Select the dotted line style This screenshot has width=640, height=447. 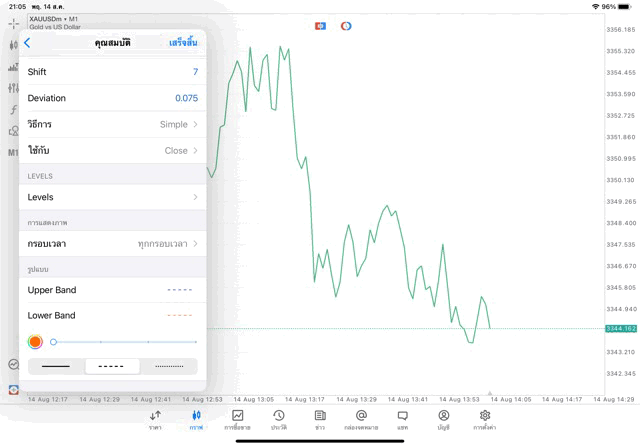click(169, 367)
